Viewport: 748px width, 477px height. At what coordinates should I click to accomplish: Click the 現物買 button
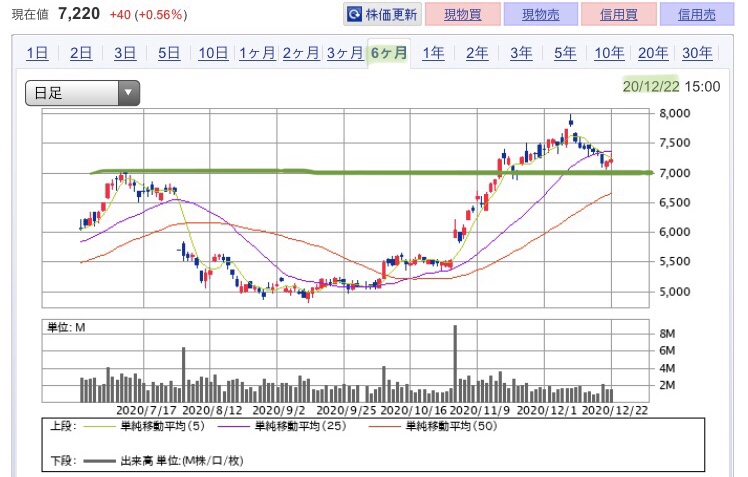[x=463, y=14]
